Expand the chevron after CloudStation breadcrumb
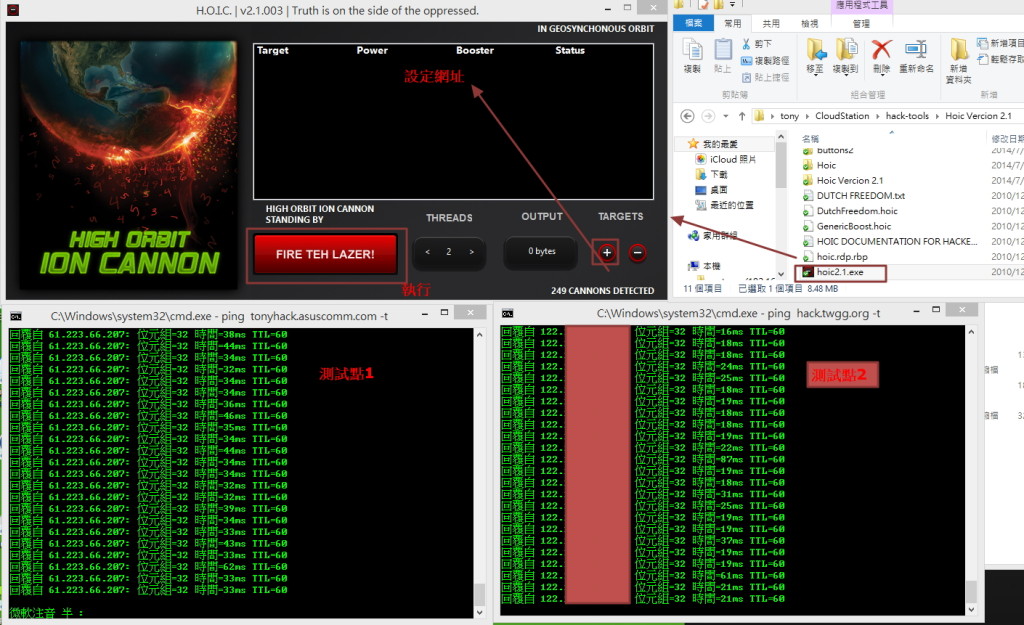1024x625 pixels. click(878, 116)
